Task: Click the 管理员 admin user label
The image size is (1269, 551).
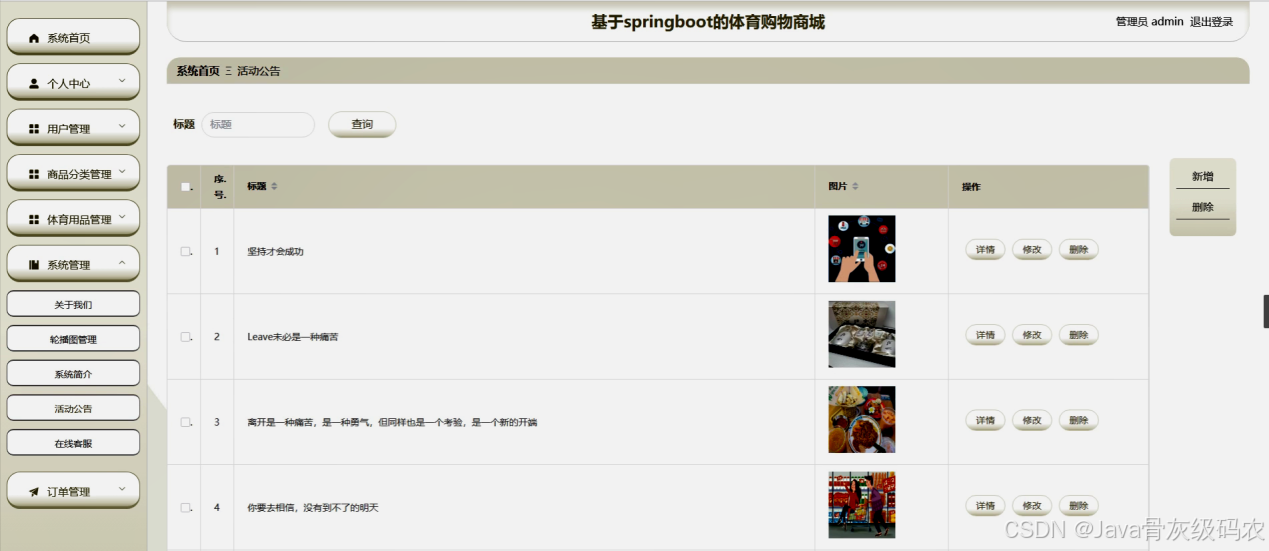Action: point(1149,22)
